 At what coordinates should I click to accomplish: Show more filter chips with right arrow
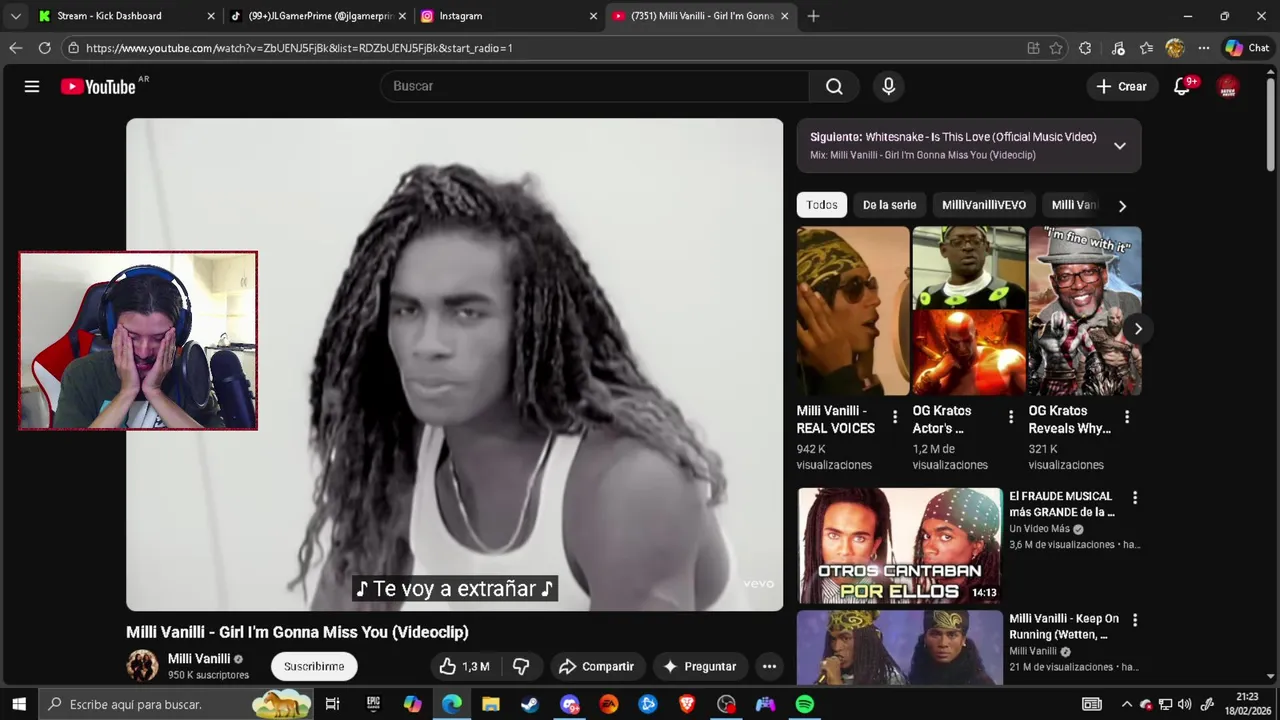[1122, 206]
